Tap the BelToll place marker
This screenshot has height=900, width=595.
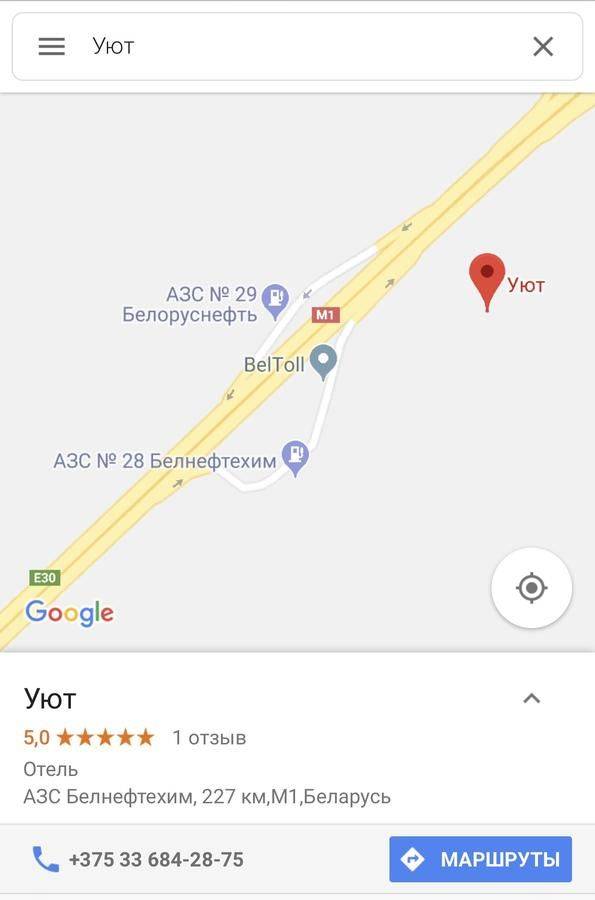(324, 362)
